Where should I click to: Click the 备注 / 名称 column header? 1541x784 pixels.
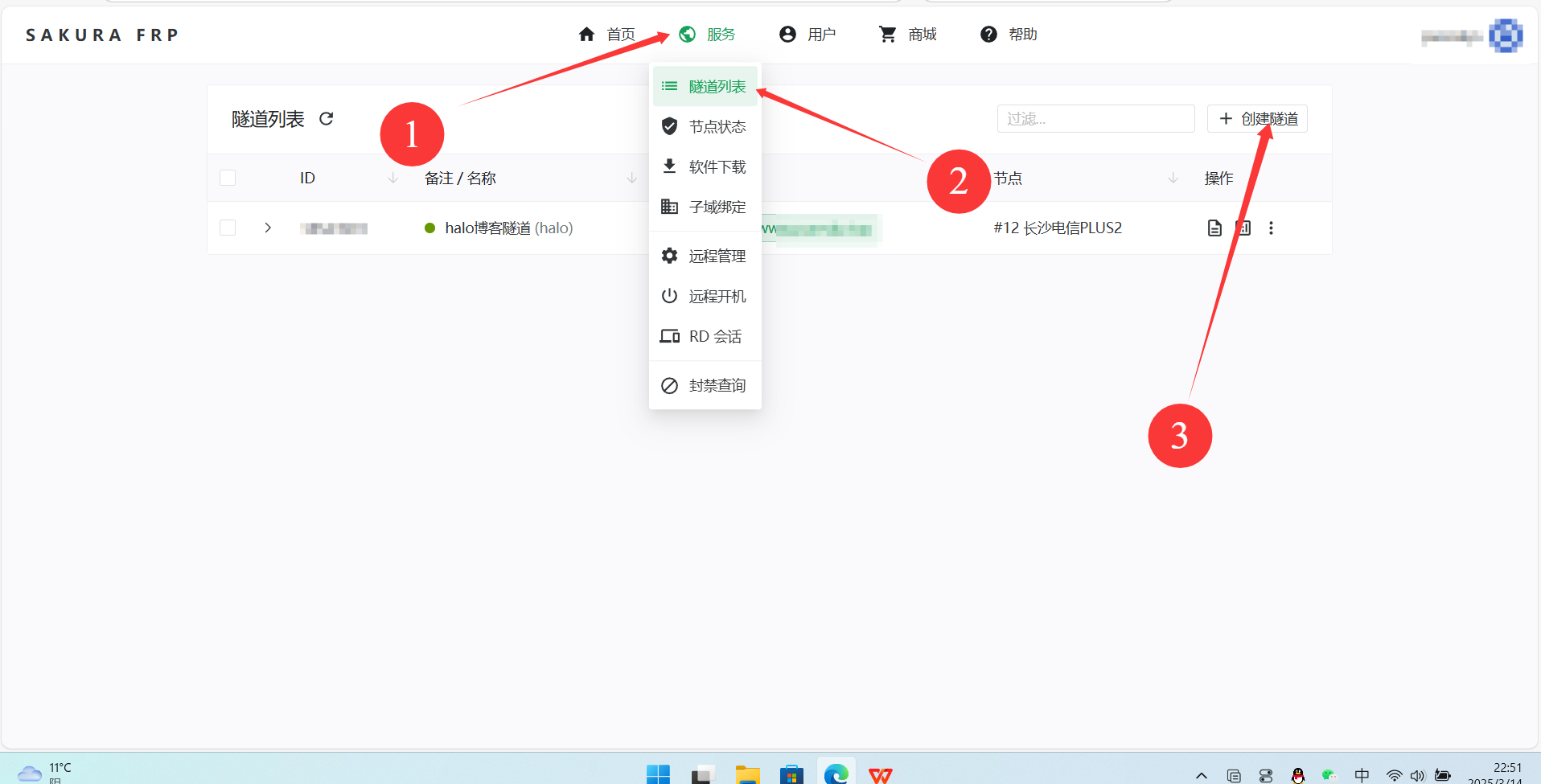click(x=460, y=178)
